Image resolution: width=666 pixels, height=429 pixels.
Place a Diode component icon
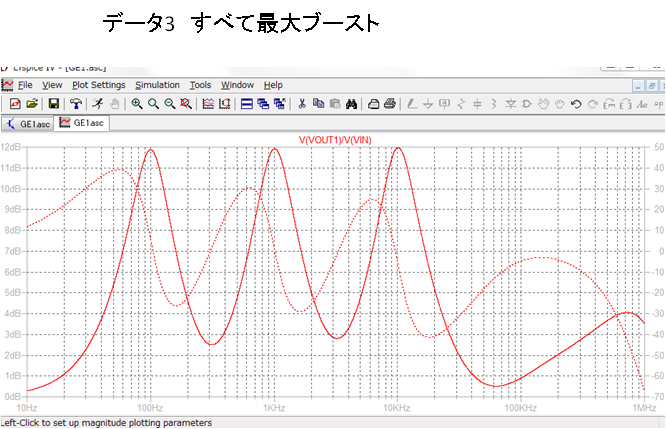pos(510,104)
